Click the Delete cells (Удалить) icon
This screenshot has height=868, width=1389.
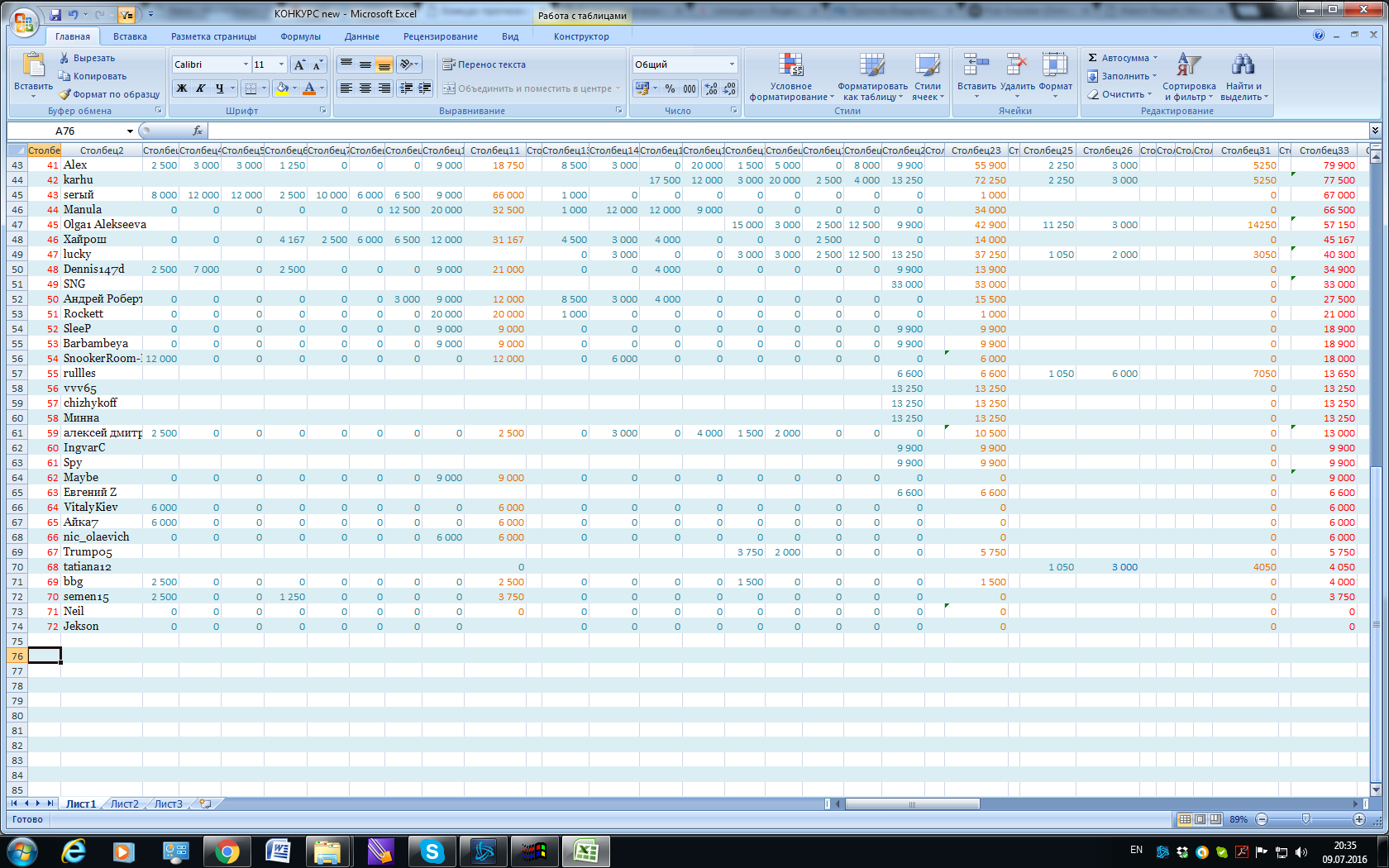click(1017, 66)
